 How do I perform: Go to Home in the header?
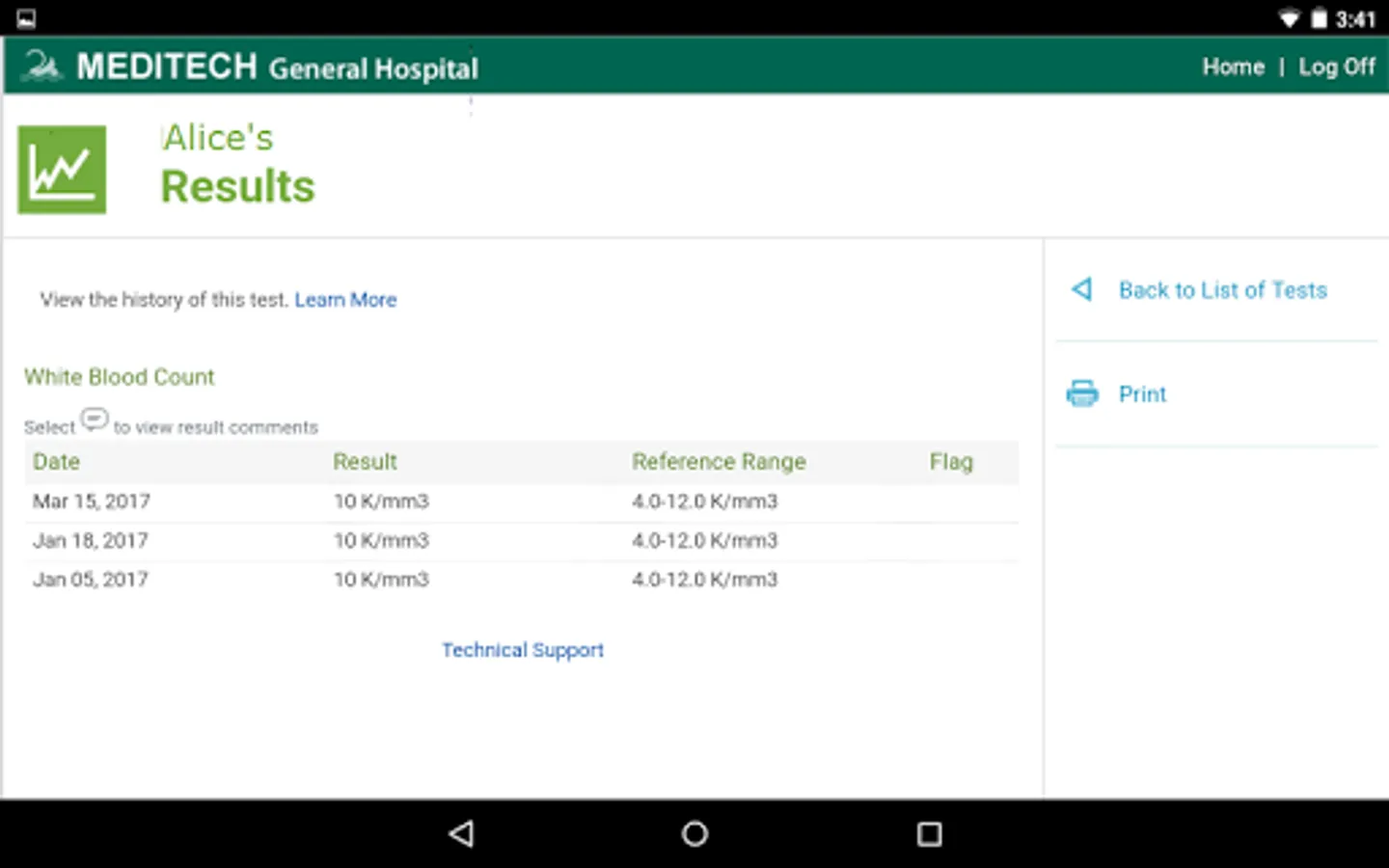pyautogui.click(x=1233, y=67)
